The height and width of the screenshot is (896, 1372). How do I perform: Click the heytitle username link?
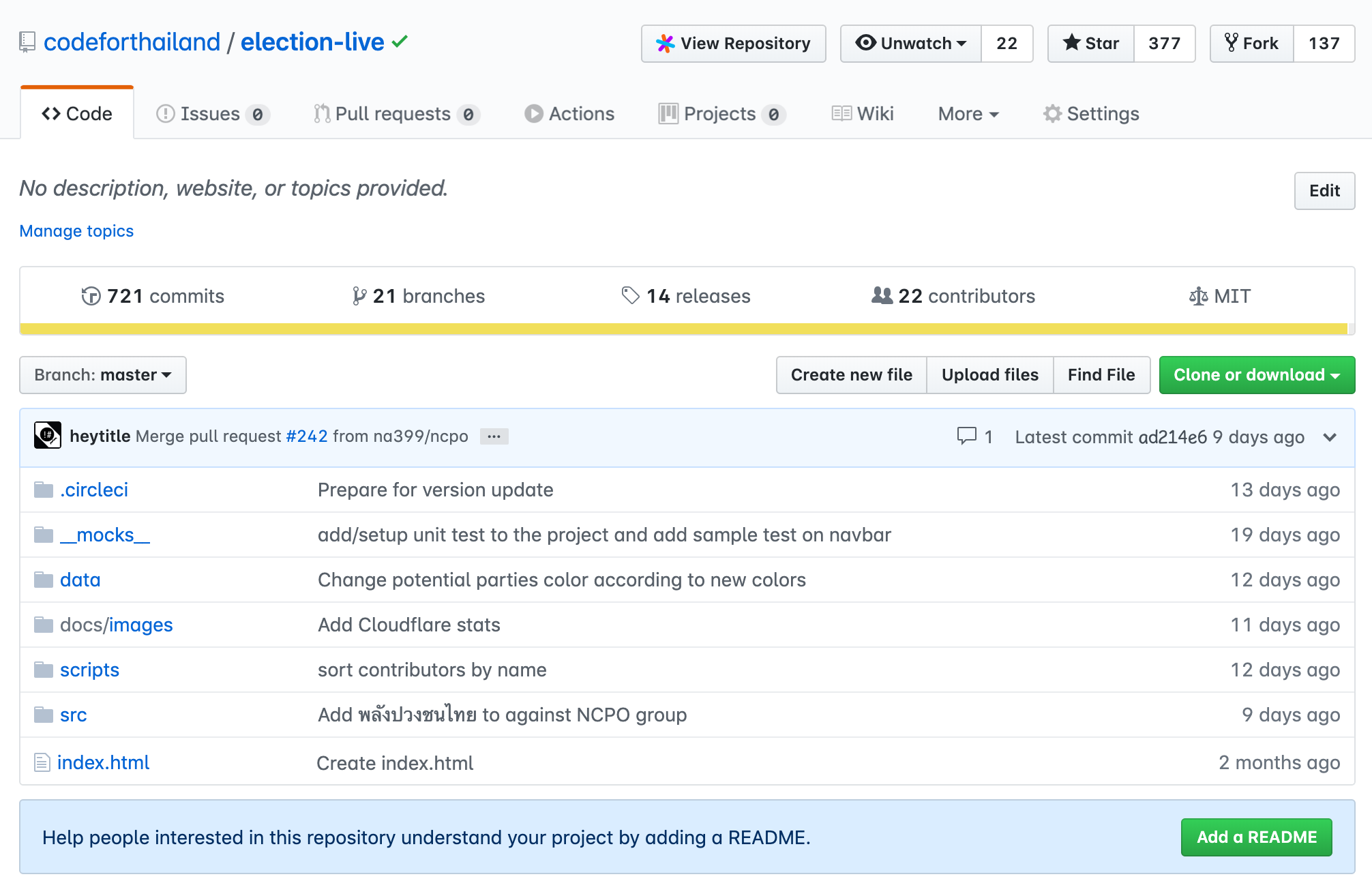pos(100,436)
